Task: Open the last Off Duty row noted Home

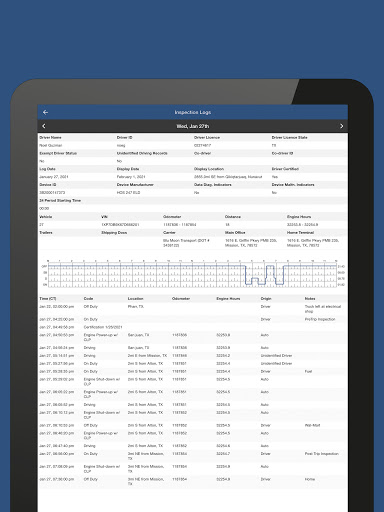Action: click(193, 481)
